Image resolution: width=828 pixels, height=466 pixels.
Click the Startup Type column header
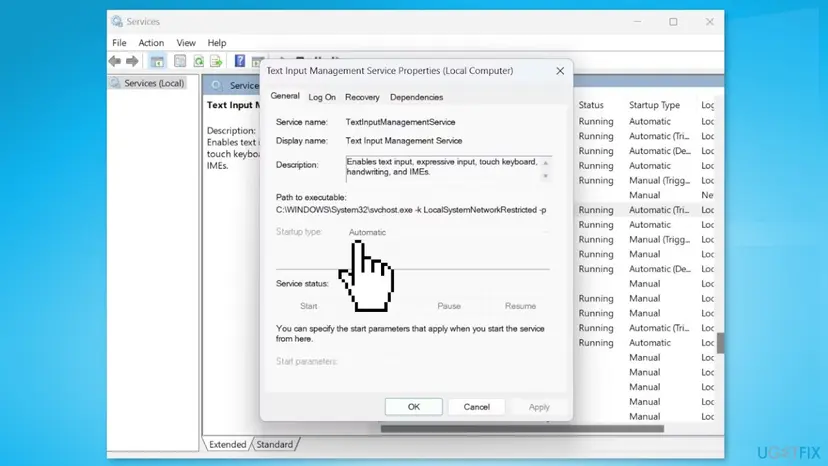click(654, 105)
